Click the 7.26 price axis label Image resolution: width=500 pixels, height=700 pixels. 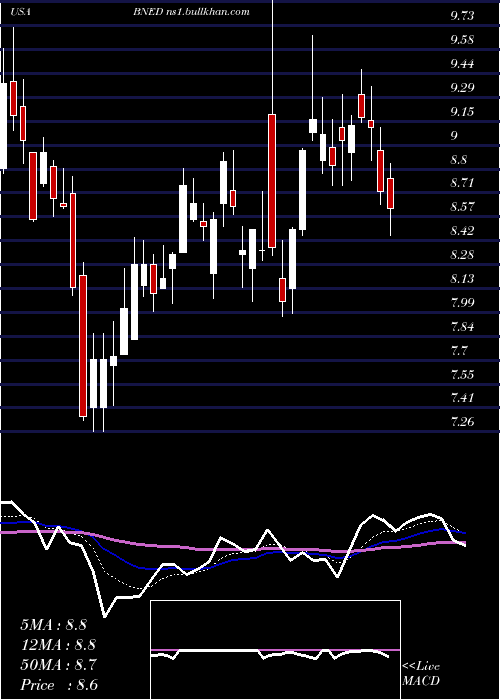(x=462, y=422)
